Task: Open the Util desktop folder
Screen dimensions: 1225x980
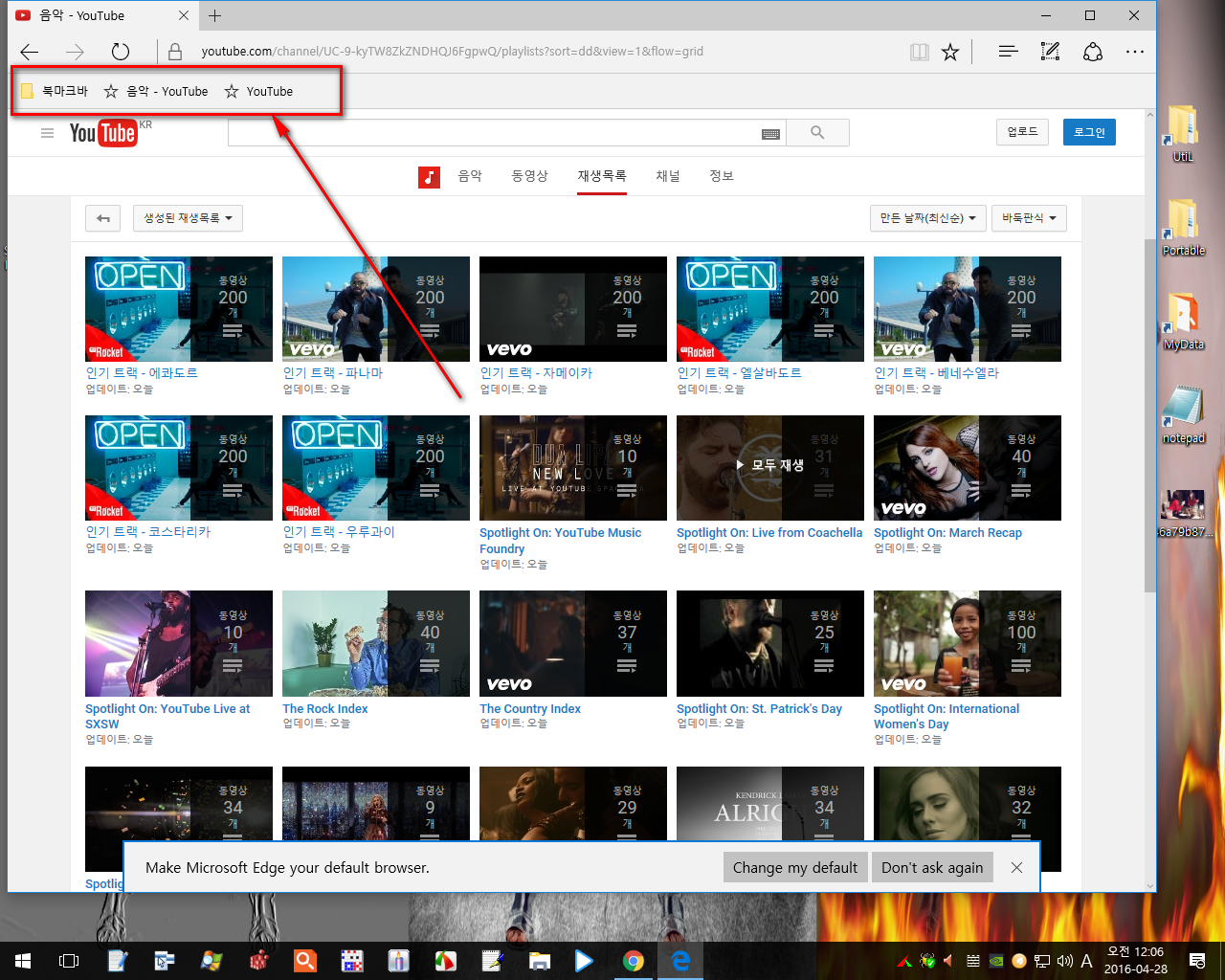Action: pyautogui.click(x=1184, y=133)
